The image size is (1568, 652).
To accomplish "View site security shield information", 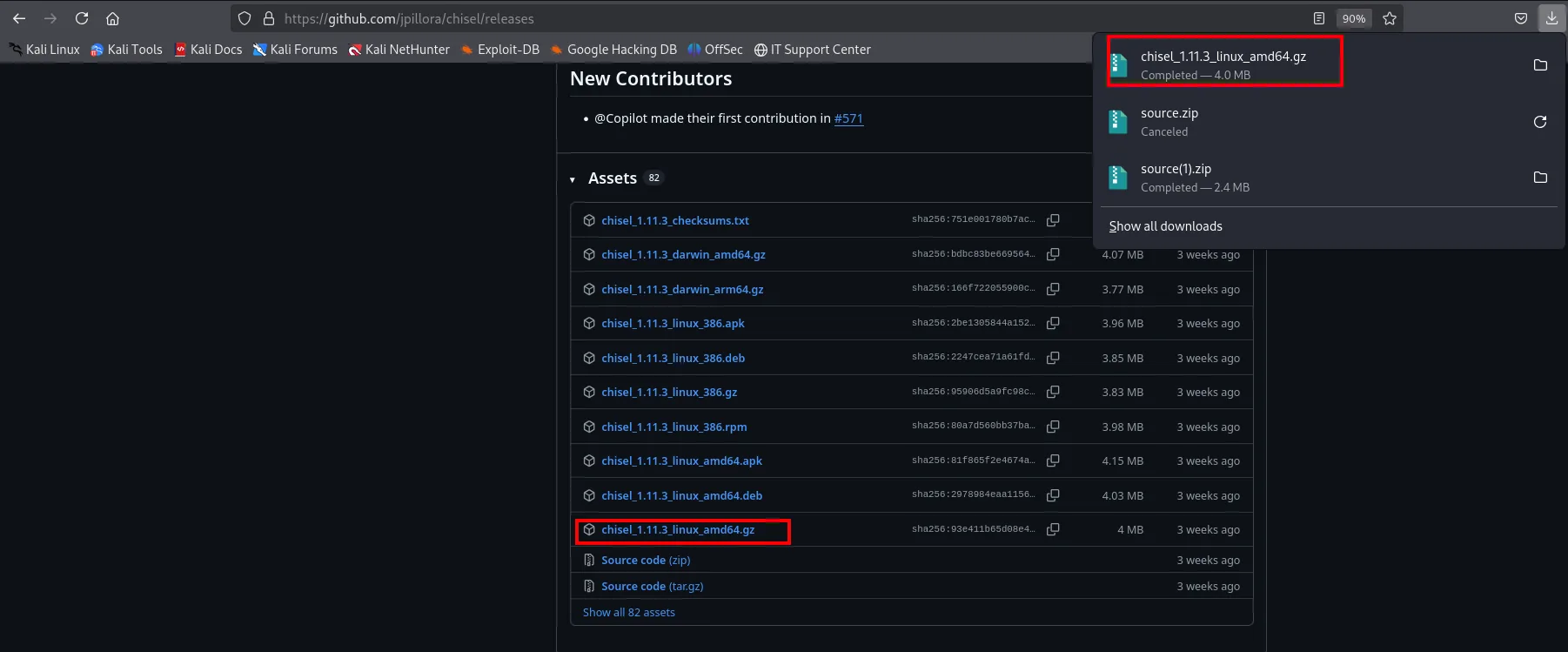I will (245, 18).
